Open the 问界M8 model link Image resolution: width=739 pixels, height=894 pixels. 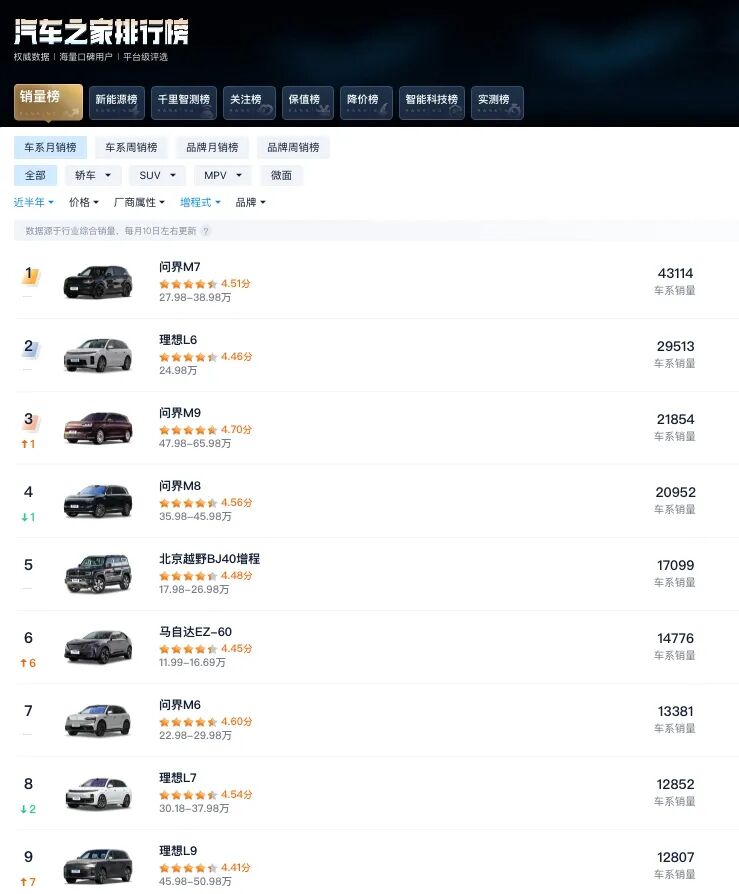180,486
